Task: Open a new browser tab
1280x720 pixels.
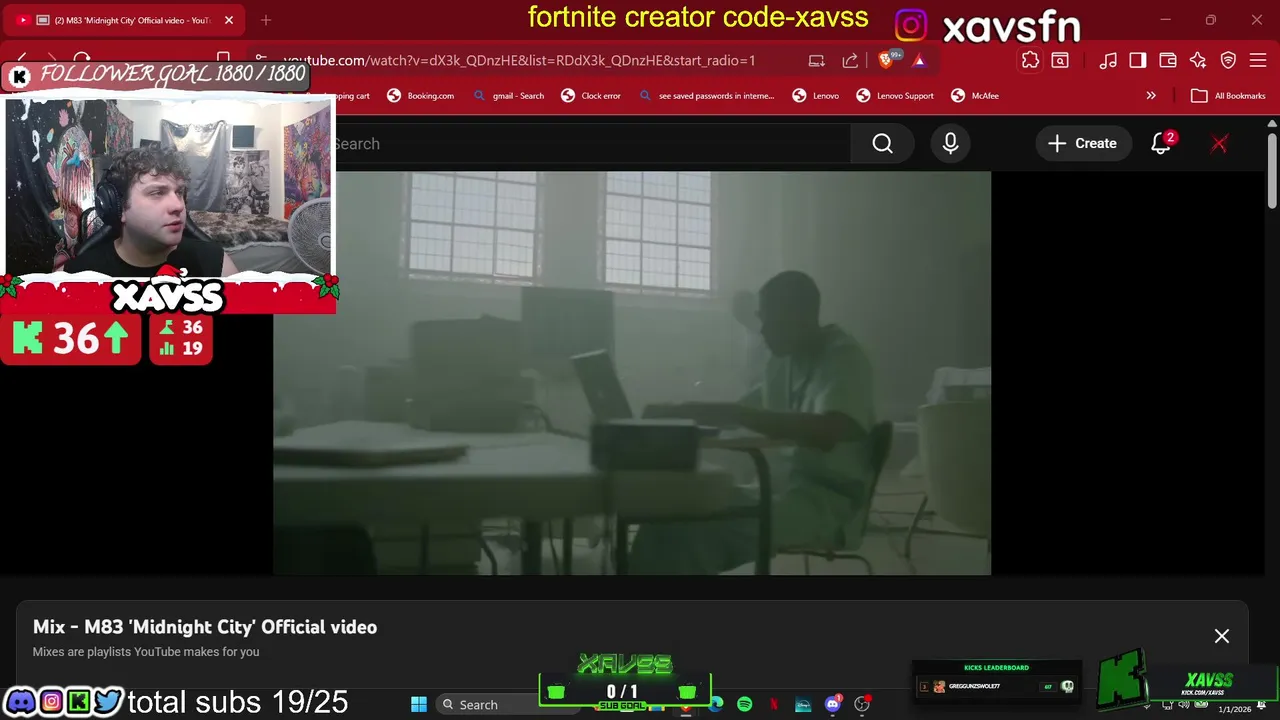Action: (x=266, y=20)
